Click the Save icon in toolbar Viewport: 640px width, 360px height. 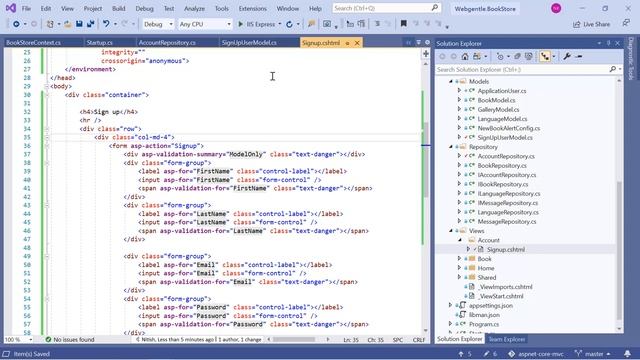pyautogui.click(x=79, y=24)
